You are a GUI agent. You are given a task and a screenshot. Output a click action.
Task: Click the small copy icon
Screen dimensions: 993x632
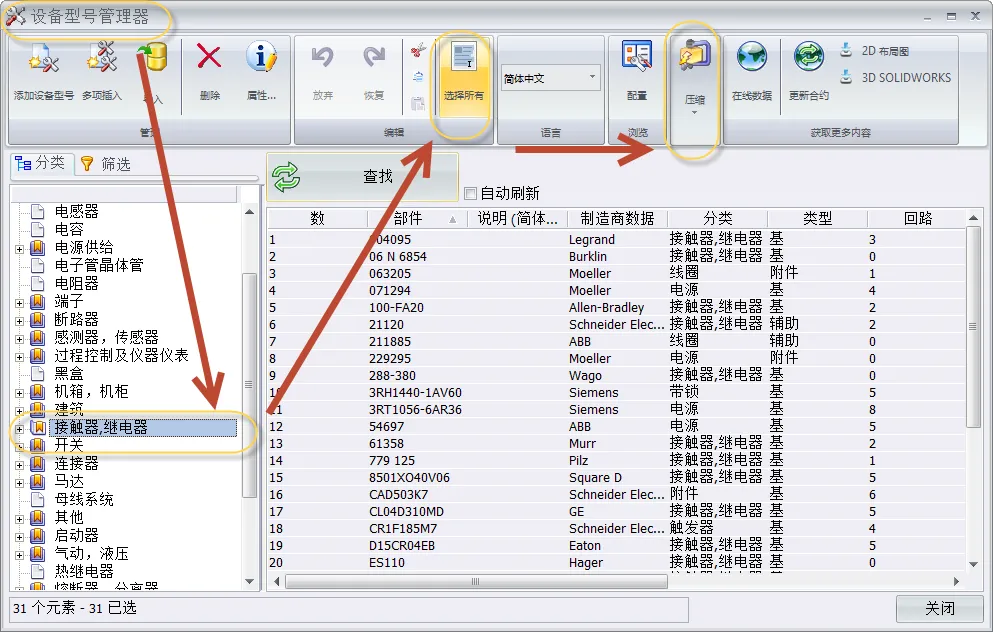click(418, 77)
